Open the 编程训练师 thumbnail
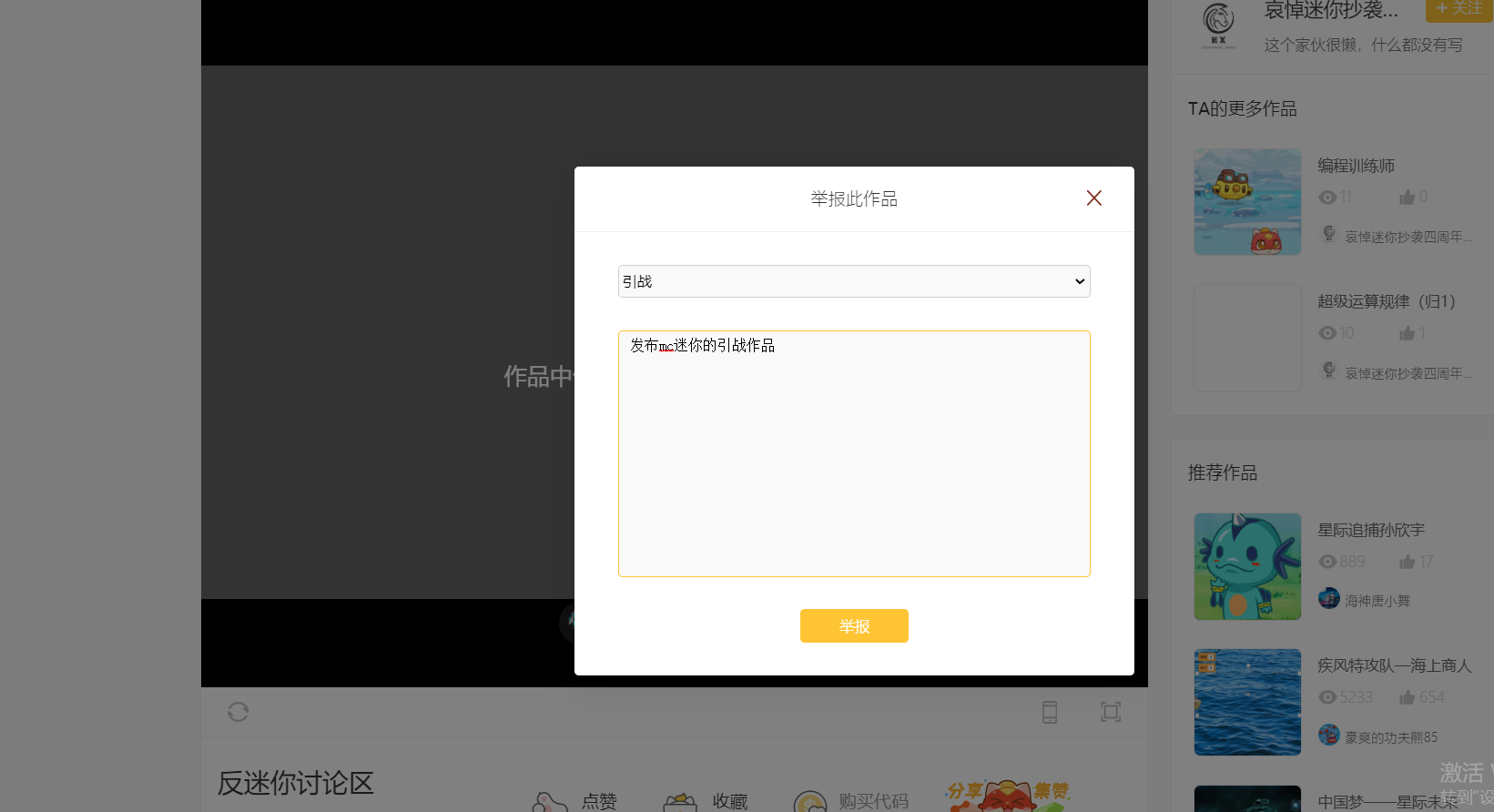 (1247, 202)
